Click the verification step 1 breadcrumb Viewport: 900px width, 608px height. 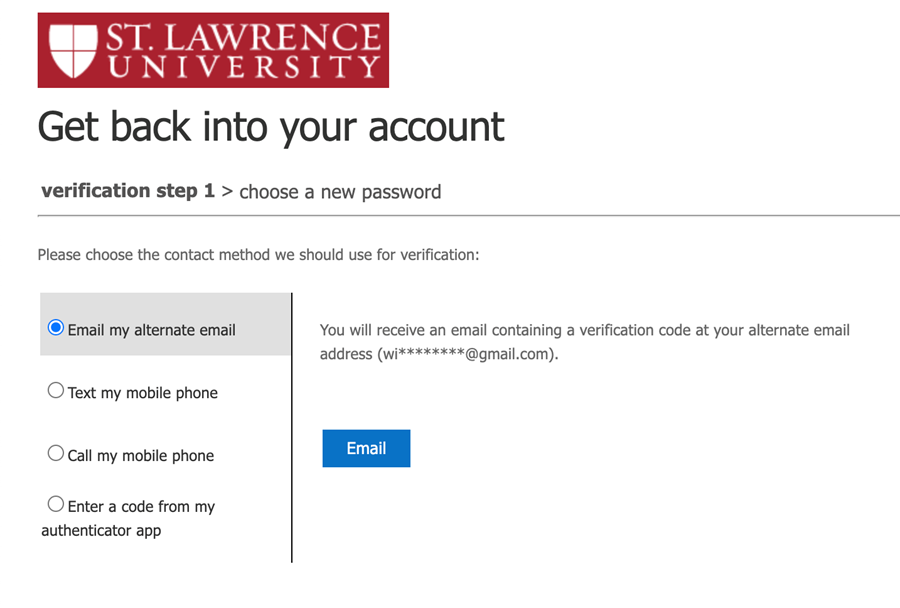[128, 191]
